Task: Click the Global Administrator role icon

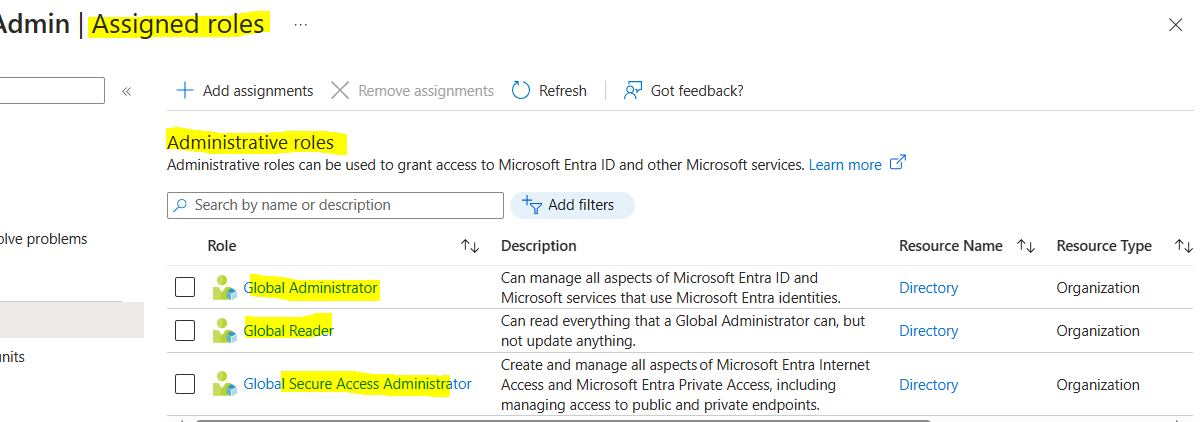Action: (x=225, y=288)
